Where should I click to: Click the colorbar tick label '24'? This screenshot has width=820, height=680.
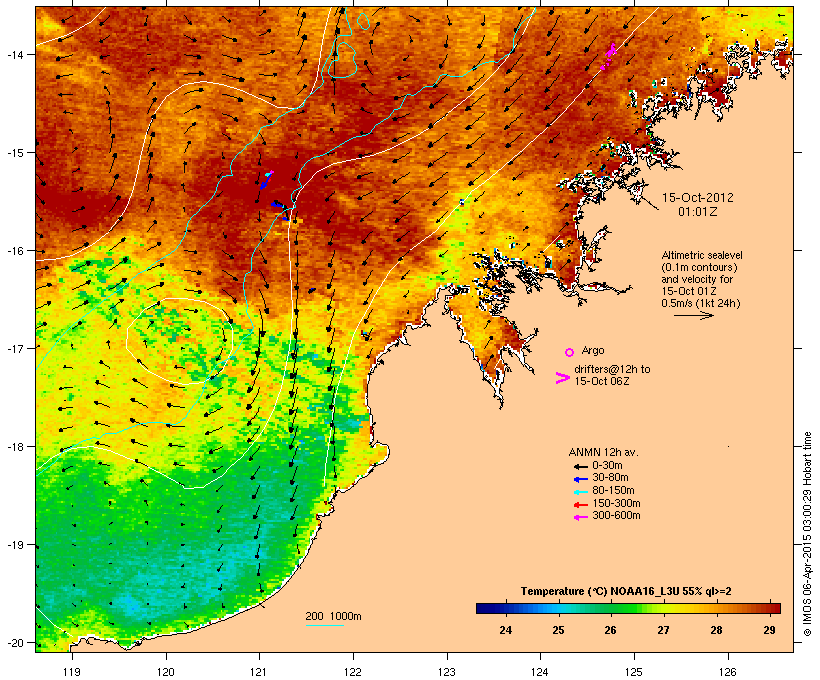(x=505, y=630)
